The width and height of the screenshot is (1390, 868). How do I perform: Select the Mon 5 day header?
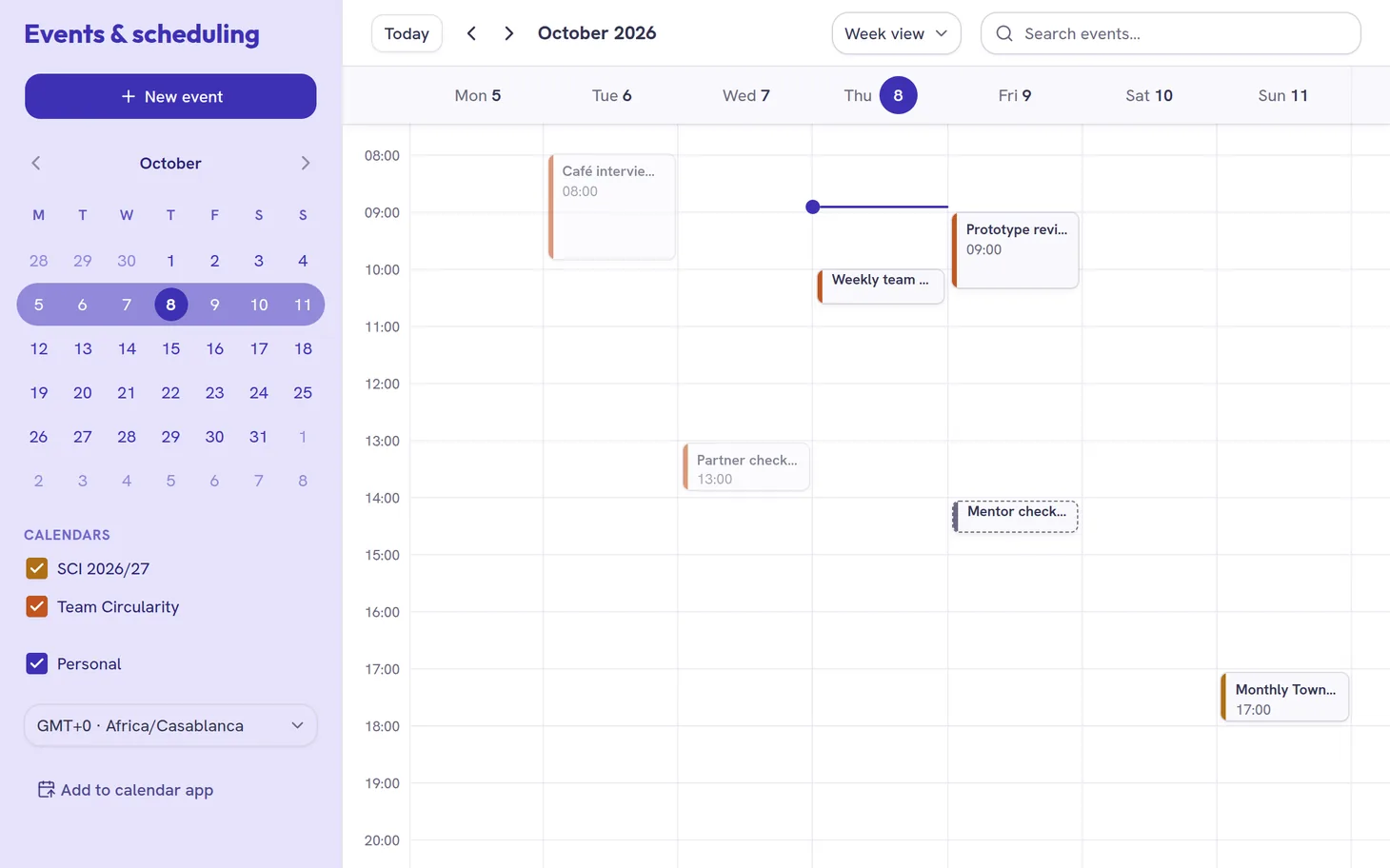tap(478, 95)
